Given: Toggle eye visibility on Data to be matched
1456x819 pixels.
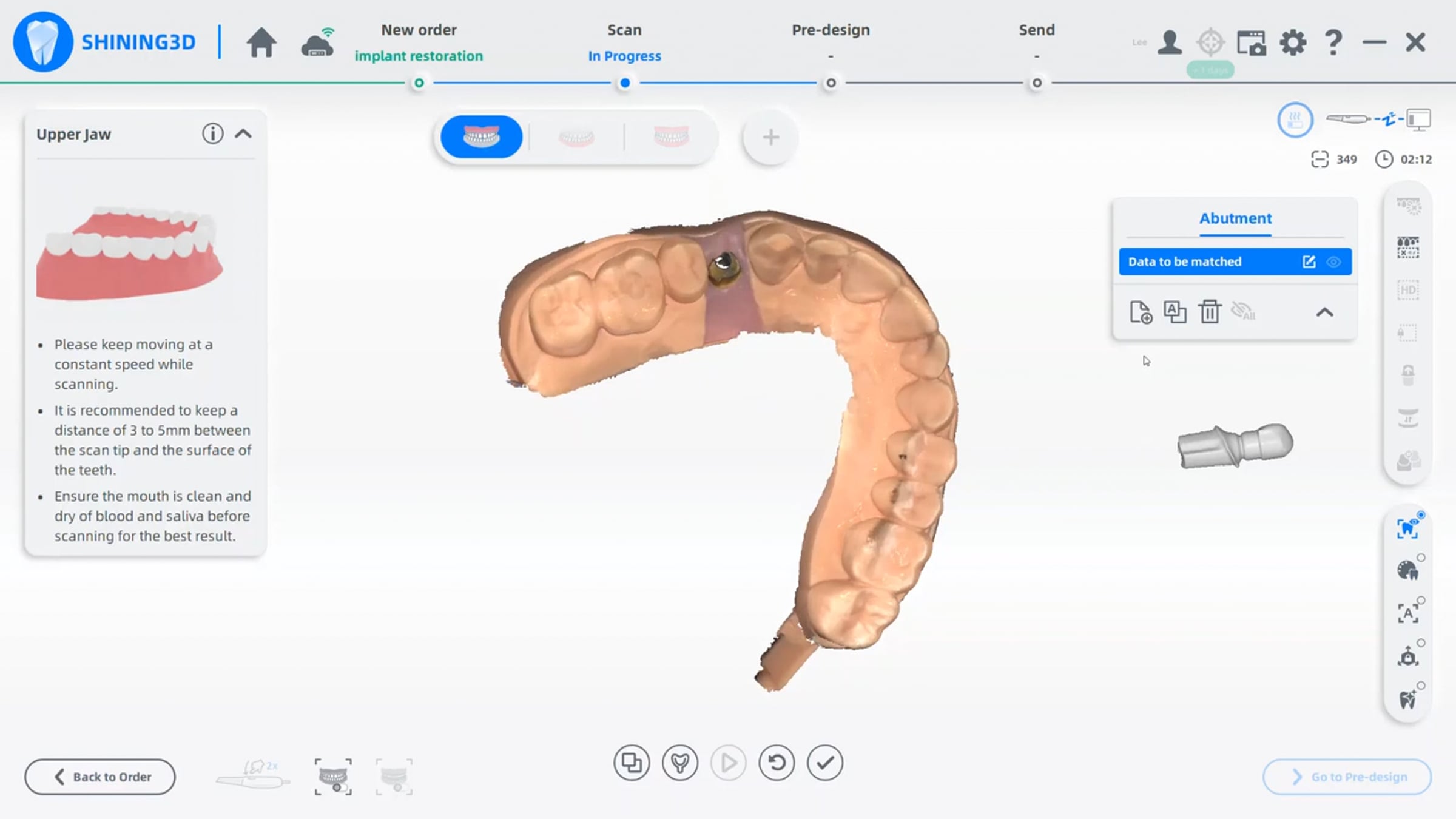Looking at the screenshot, I should [x=1333, y=262].
